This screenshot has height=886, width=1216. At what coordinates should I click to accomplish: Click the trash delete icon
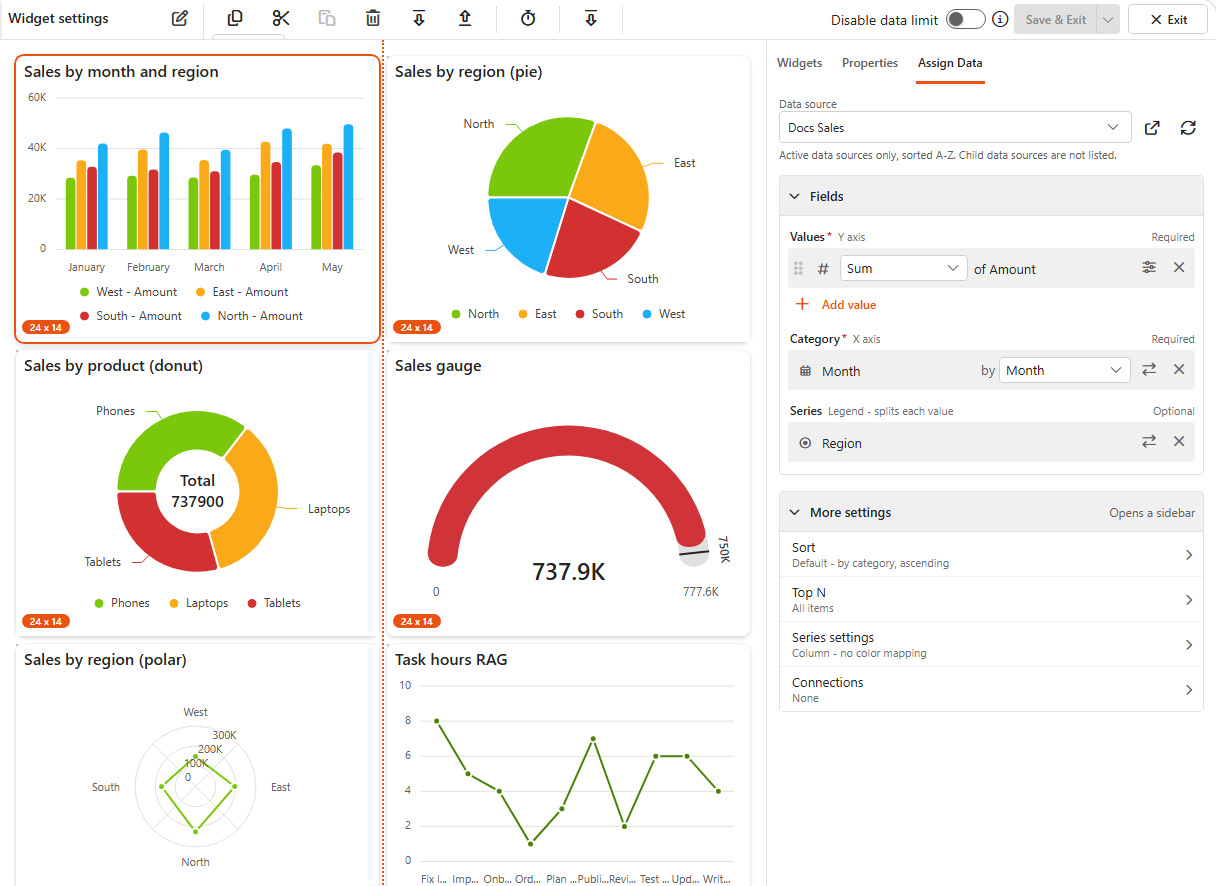pos(373,18)
